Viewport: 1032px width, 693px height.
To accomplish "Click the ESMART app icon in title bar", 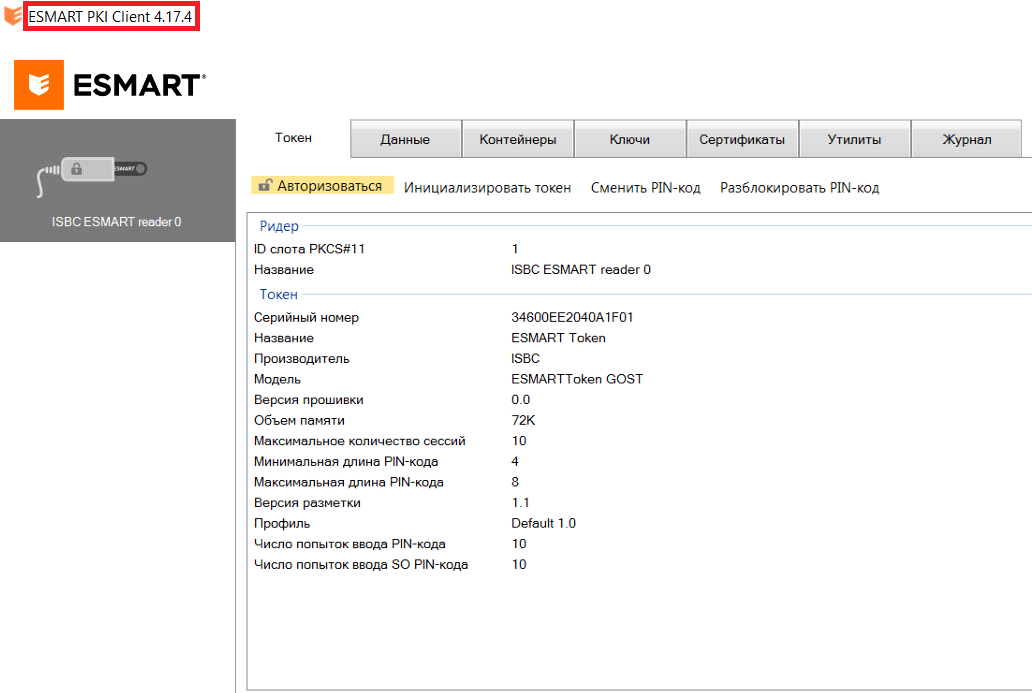I will [x=12, y=18].
